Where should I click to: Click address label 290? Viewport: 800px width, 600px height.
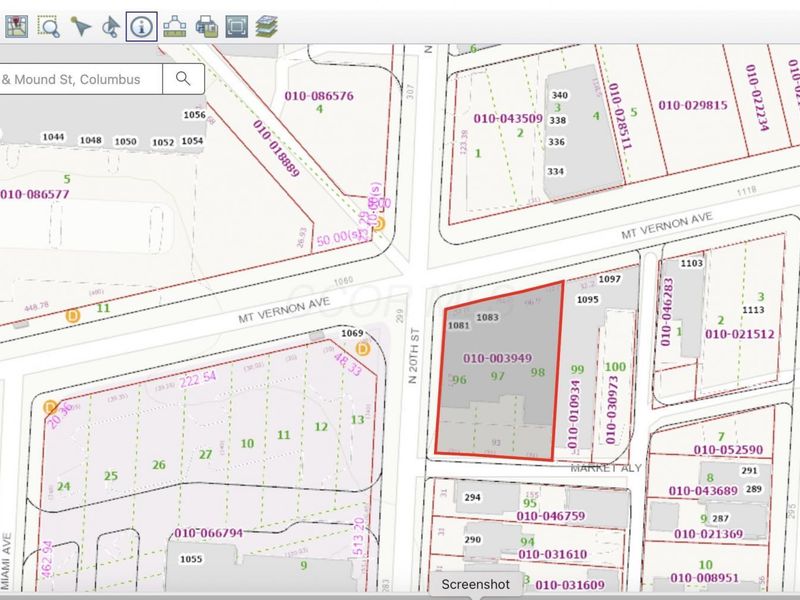pyautogui.click(x=472, y=539)
